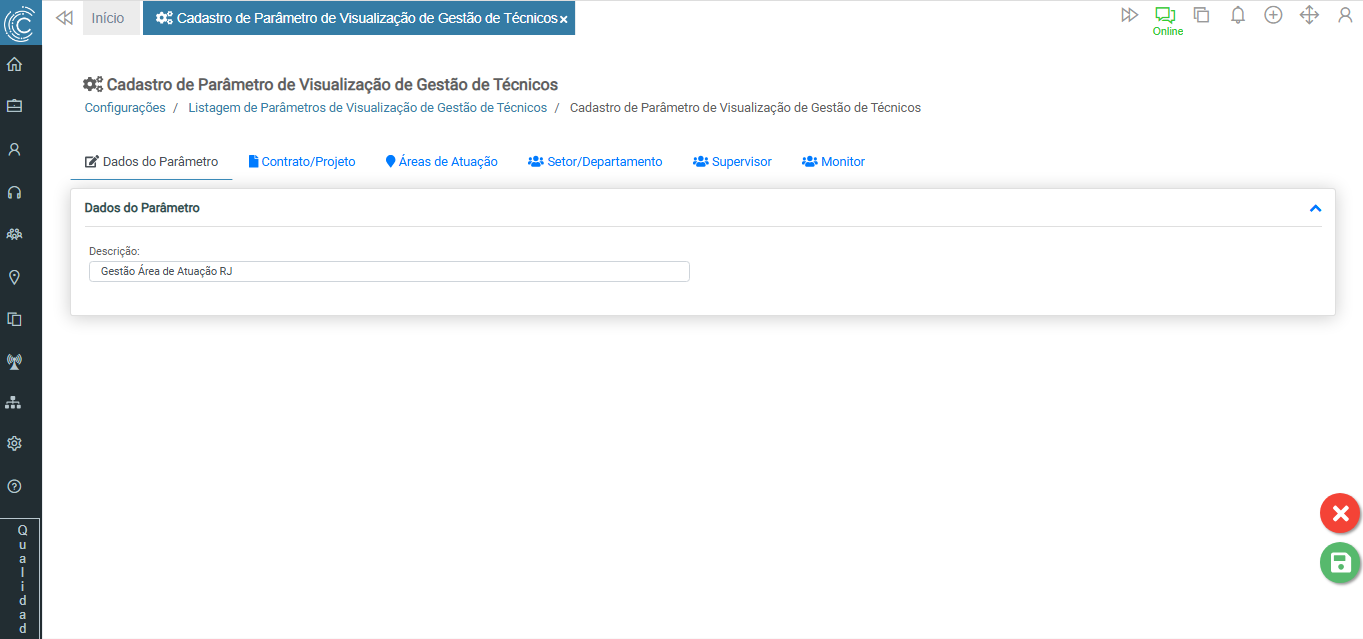Go to Configurações breadcrumb link

pyautogui.click(x=125, y=108)
